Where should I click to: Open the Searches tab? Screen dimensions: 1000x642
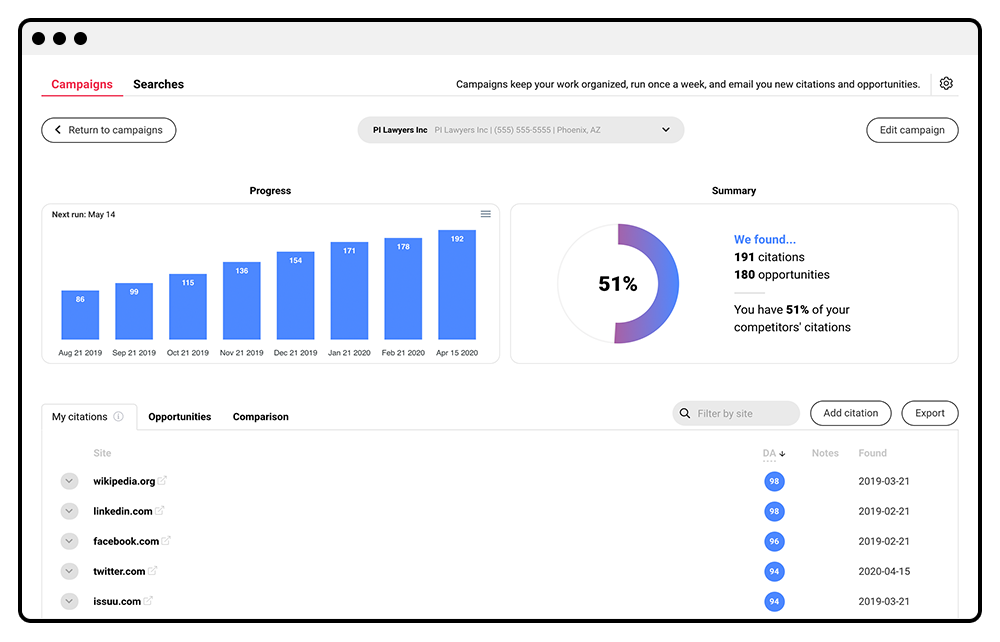pyautogui.click(x=158, y=84)
